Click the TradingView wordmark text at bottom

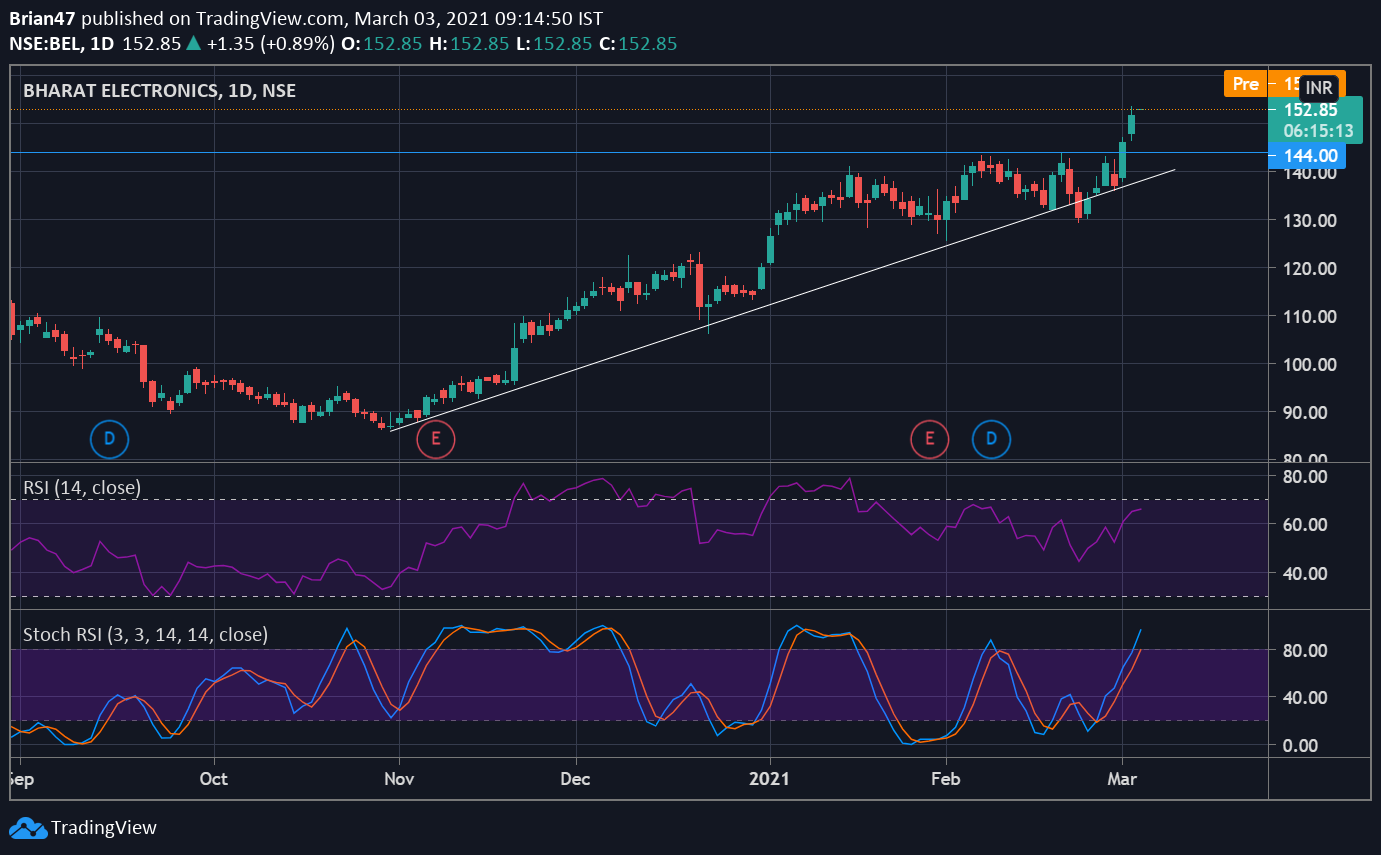click(x=104, y=828)
